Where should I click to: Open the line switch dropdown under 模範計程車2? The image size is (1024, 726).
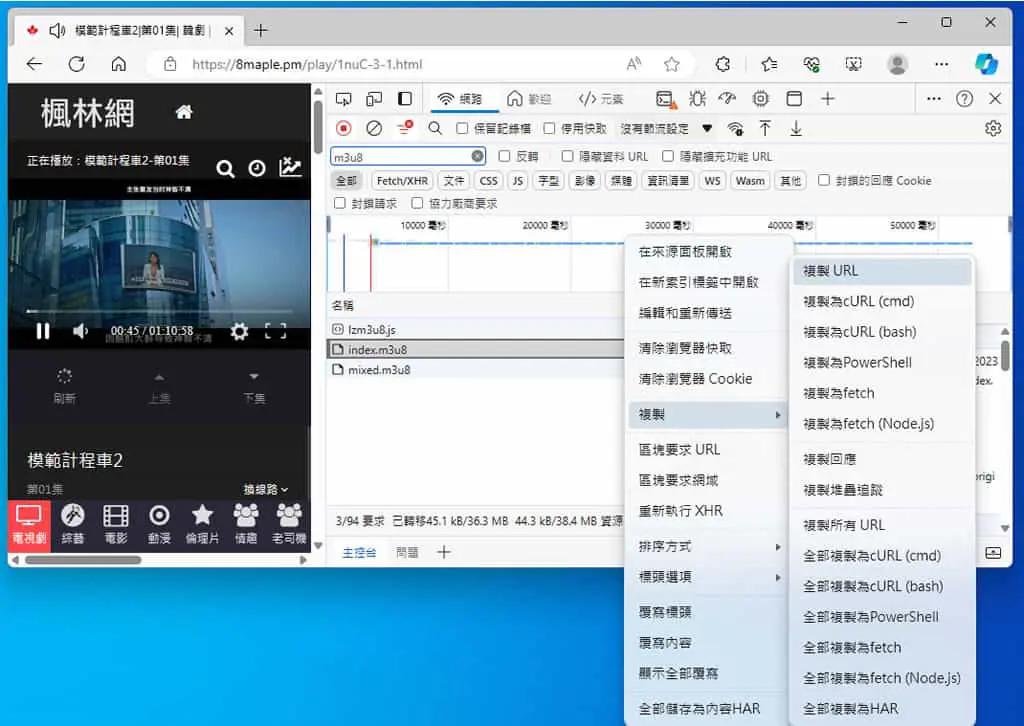(265, 489)
